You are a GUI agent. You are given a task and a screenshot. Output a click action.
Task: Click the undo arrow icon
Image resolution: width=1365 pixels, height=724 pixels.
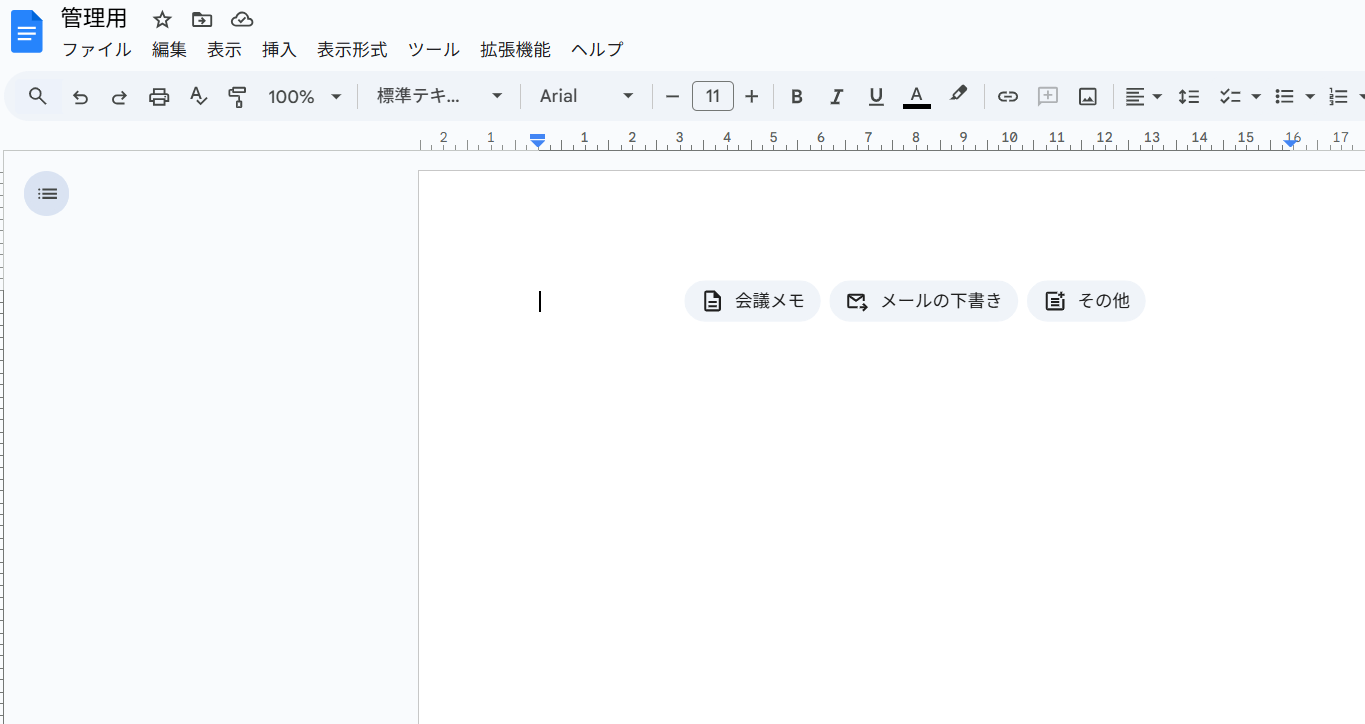click(x=81, y=97)
